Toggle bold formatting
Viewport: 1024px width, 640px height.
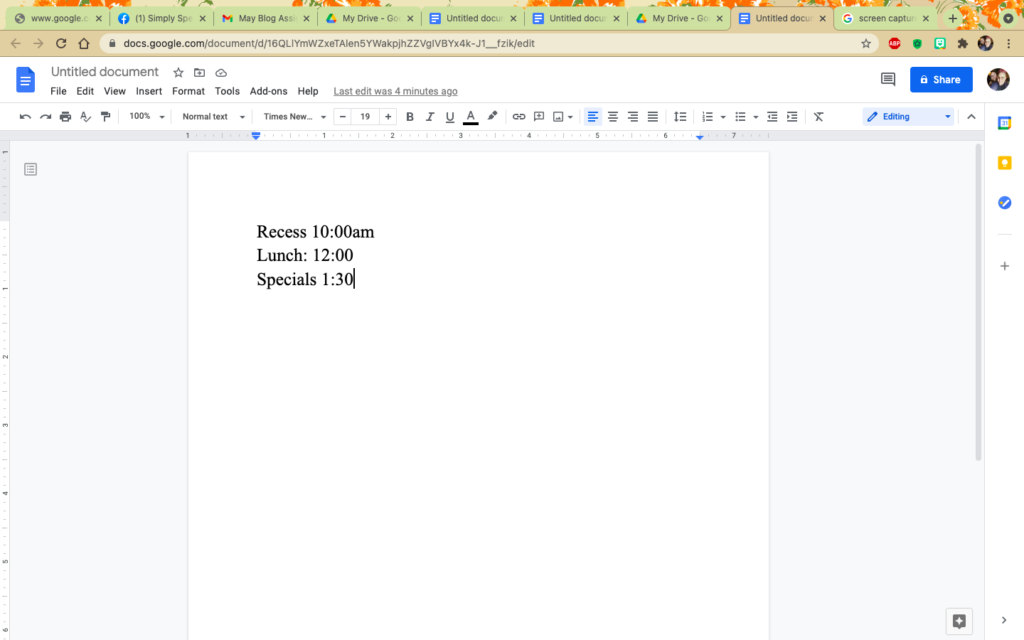(410, 116)
